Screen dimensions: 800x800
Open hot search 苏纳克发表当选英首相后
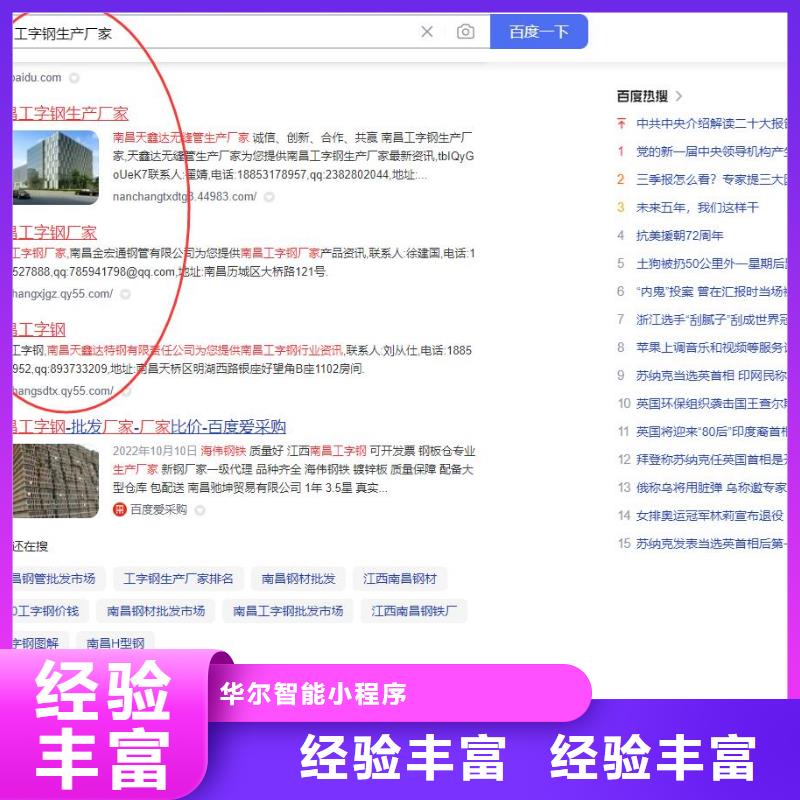pyautogui.click(x=711, y=544)
